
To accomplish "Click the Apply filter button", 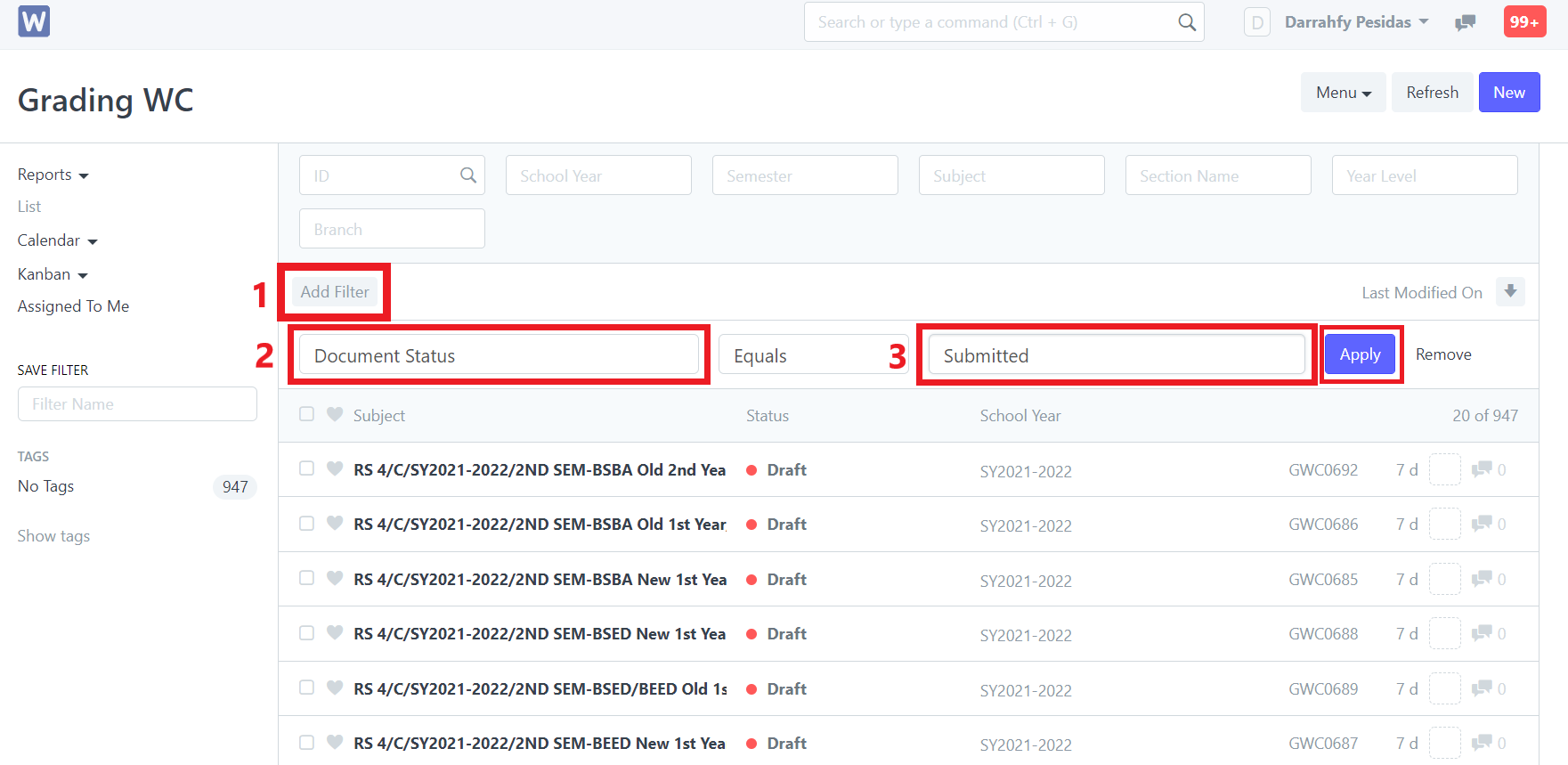I will [1360, 354].
